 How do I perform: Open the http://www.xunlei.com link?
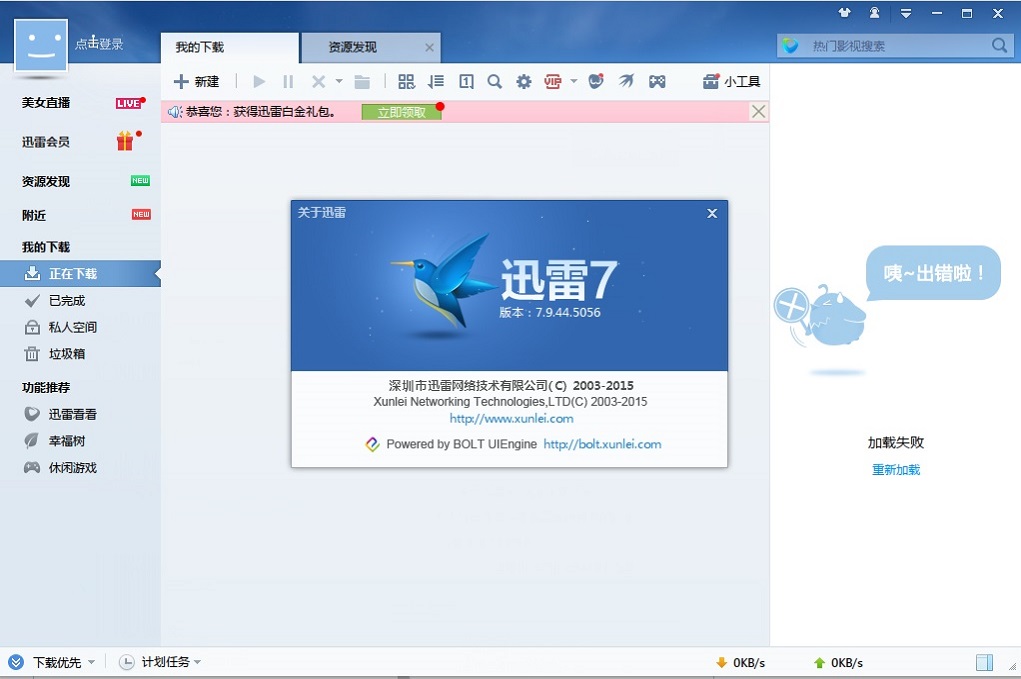click(x=511, y=419)
